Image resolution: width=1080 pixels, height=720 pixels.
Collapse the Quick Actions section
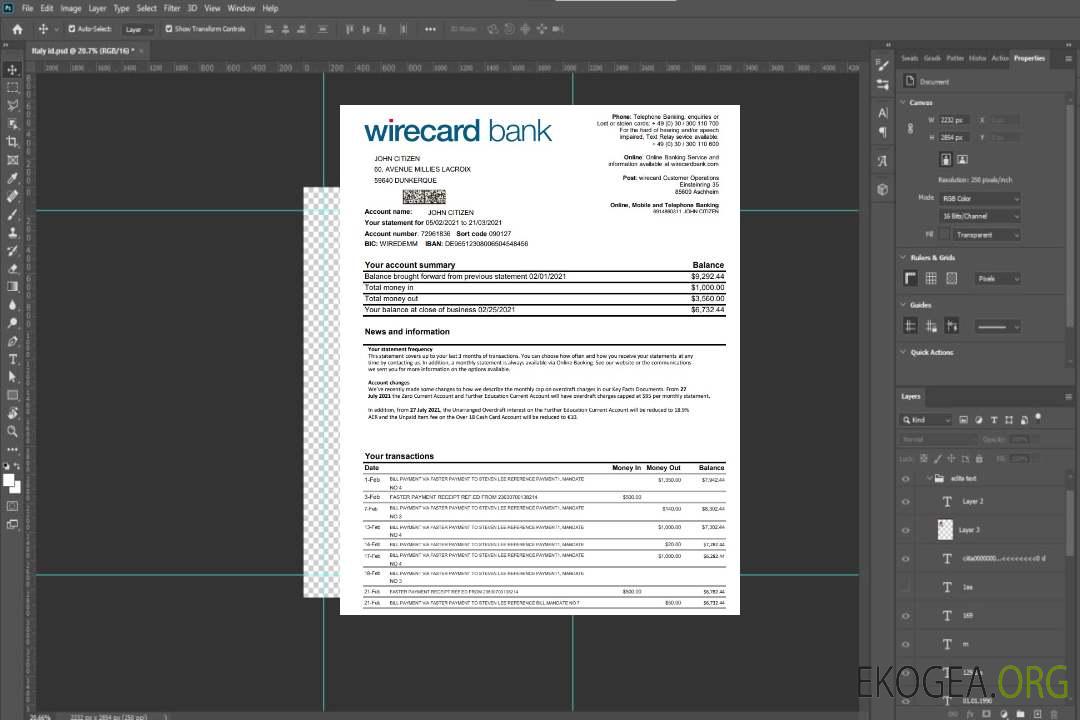click(903, 352)
